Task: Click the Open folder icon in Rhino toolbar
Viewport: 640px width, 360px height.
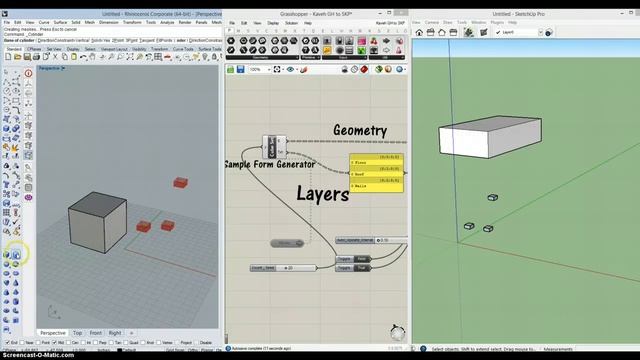Action: tap(17, 57)
